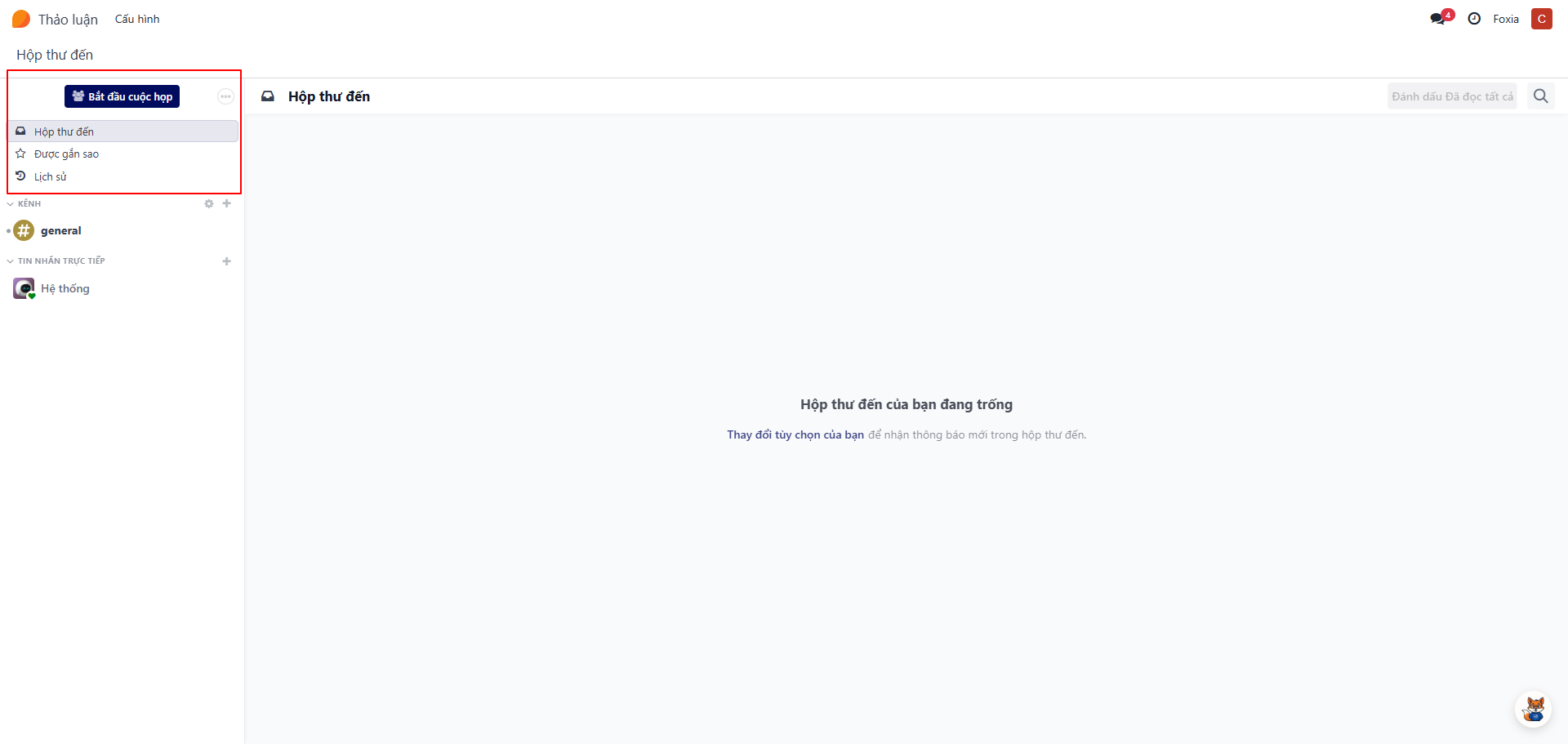
Task: Open the Foxia company switcher
Action: click(x=1505, y=19)
